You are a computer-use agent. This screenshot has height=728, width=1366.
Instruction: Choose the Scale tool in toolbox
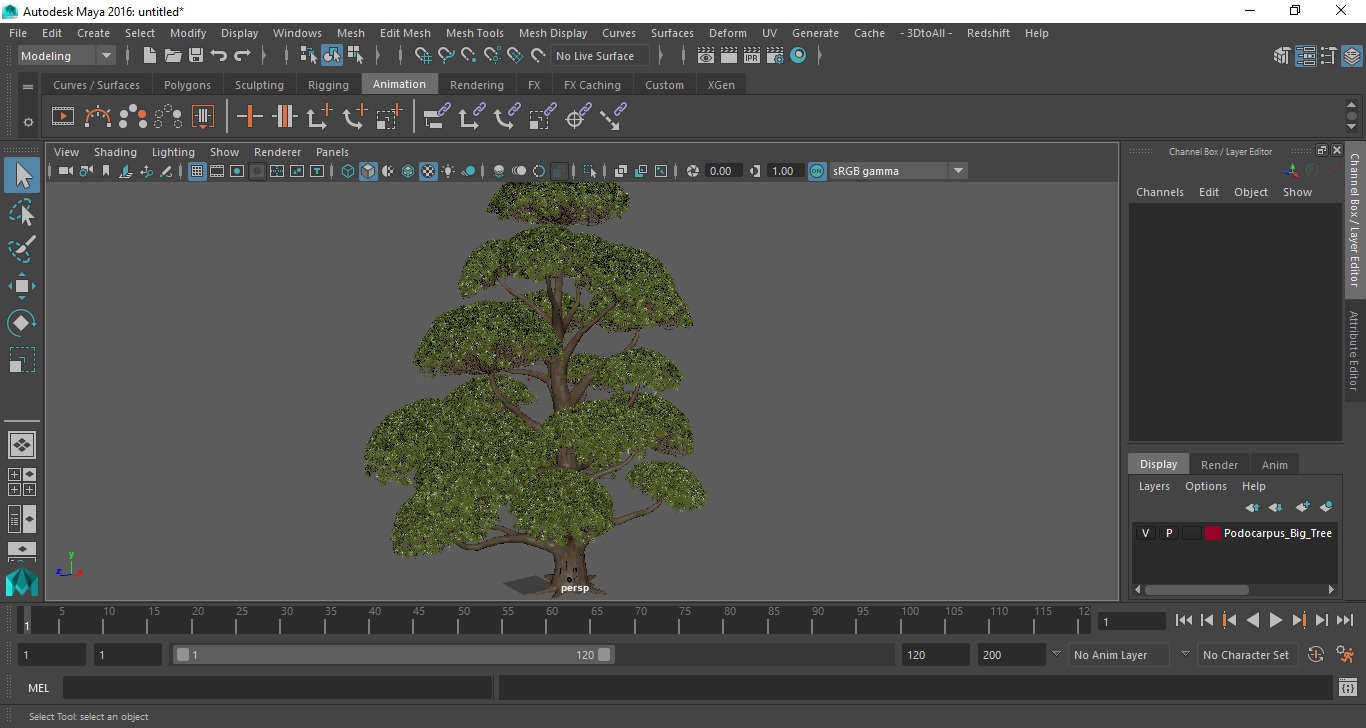[x=22, y=360]
